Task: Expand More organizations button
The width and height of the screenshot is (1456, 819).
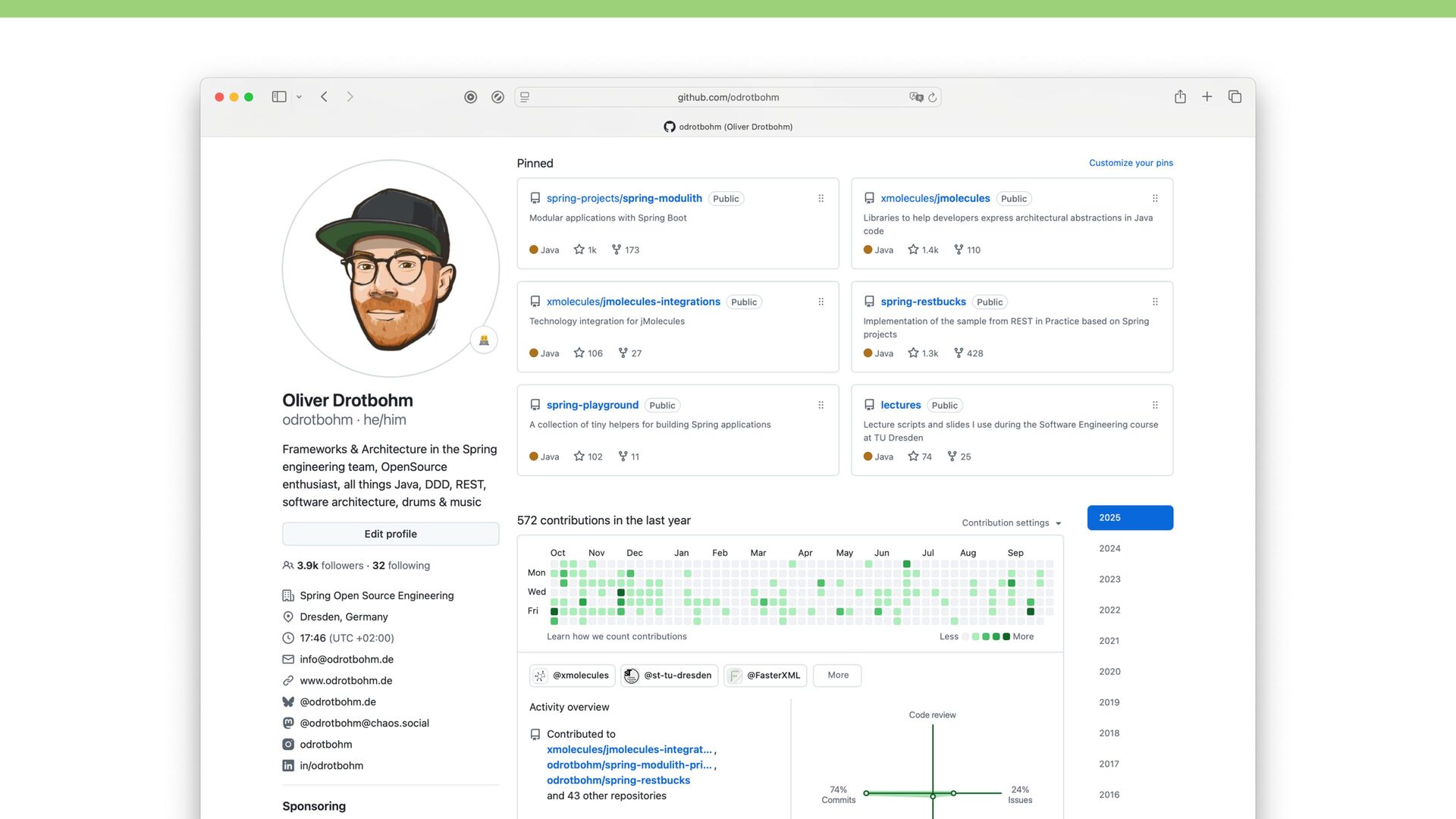Action: 837,676
